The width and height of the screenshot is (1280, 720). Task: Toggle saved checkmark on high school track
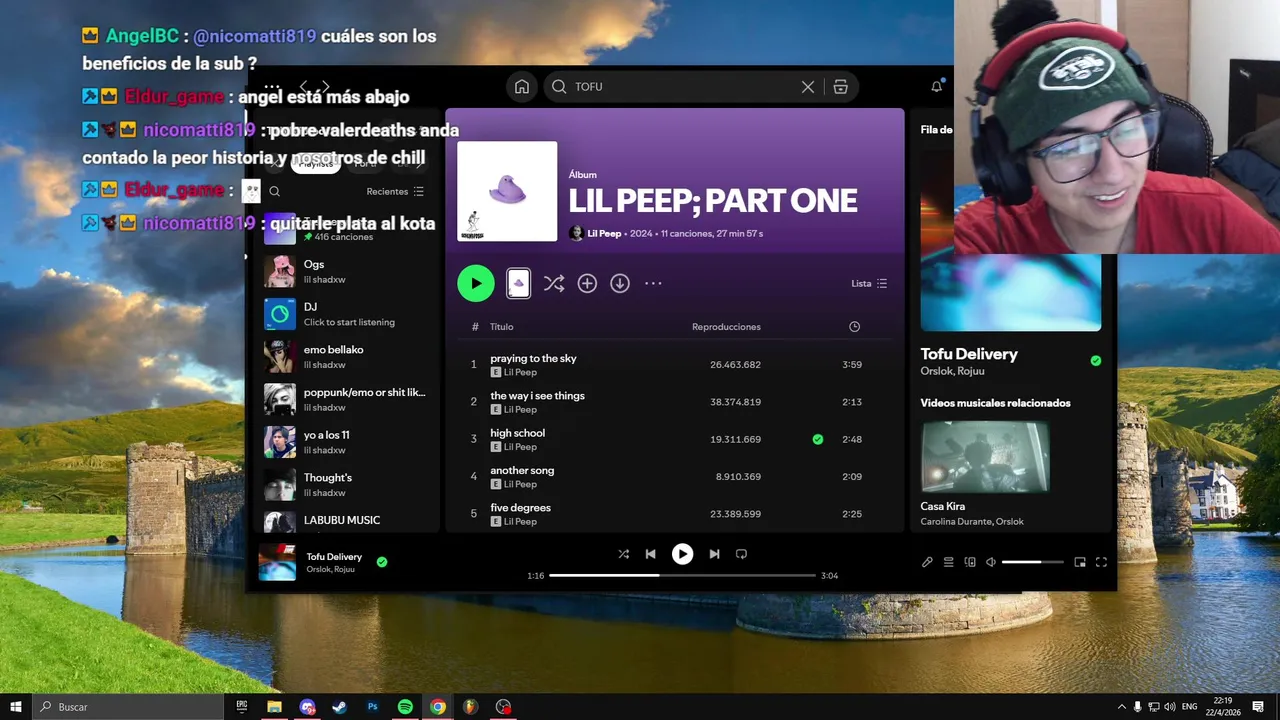(818, 439)
